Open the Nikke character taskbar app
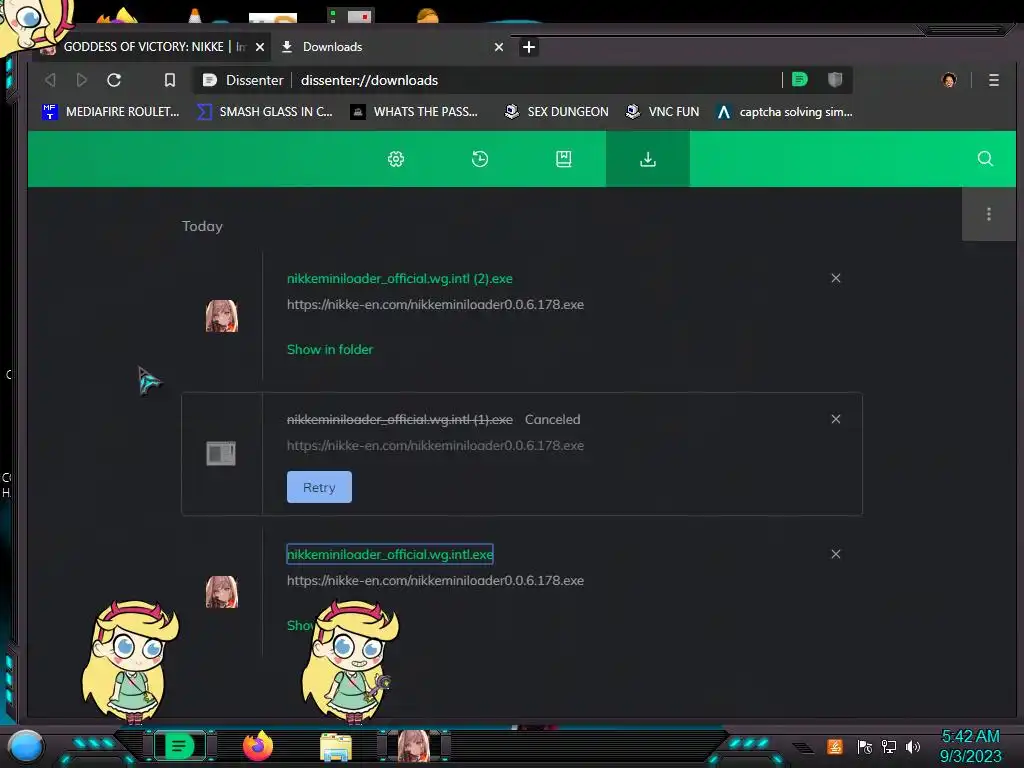Image resolution: width=1024 pixels, height=768 pixels. (413, 746)
